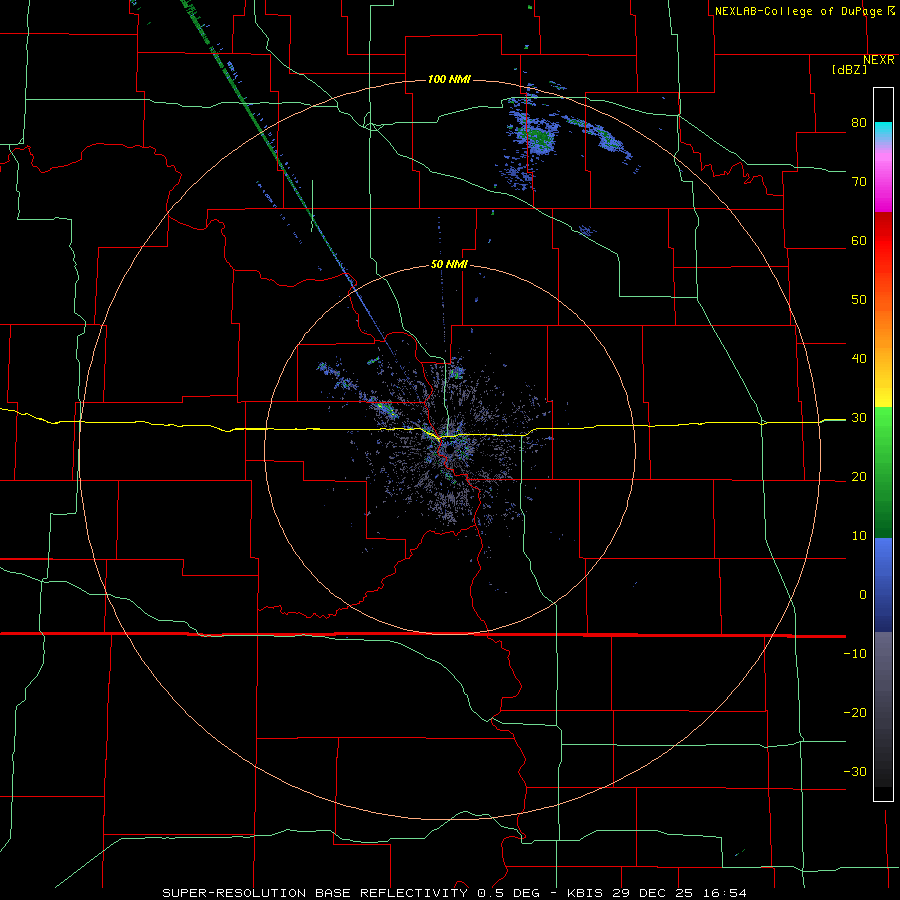Click the KBIS 29 DEC 25 16:54 timestamp
Image resolution: width=900 pixels, height=900 pixels.
(657, 893)
